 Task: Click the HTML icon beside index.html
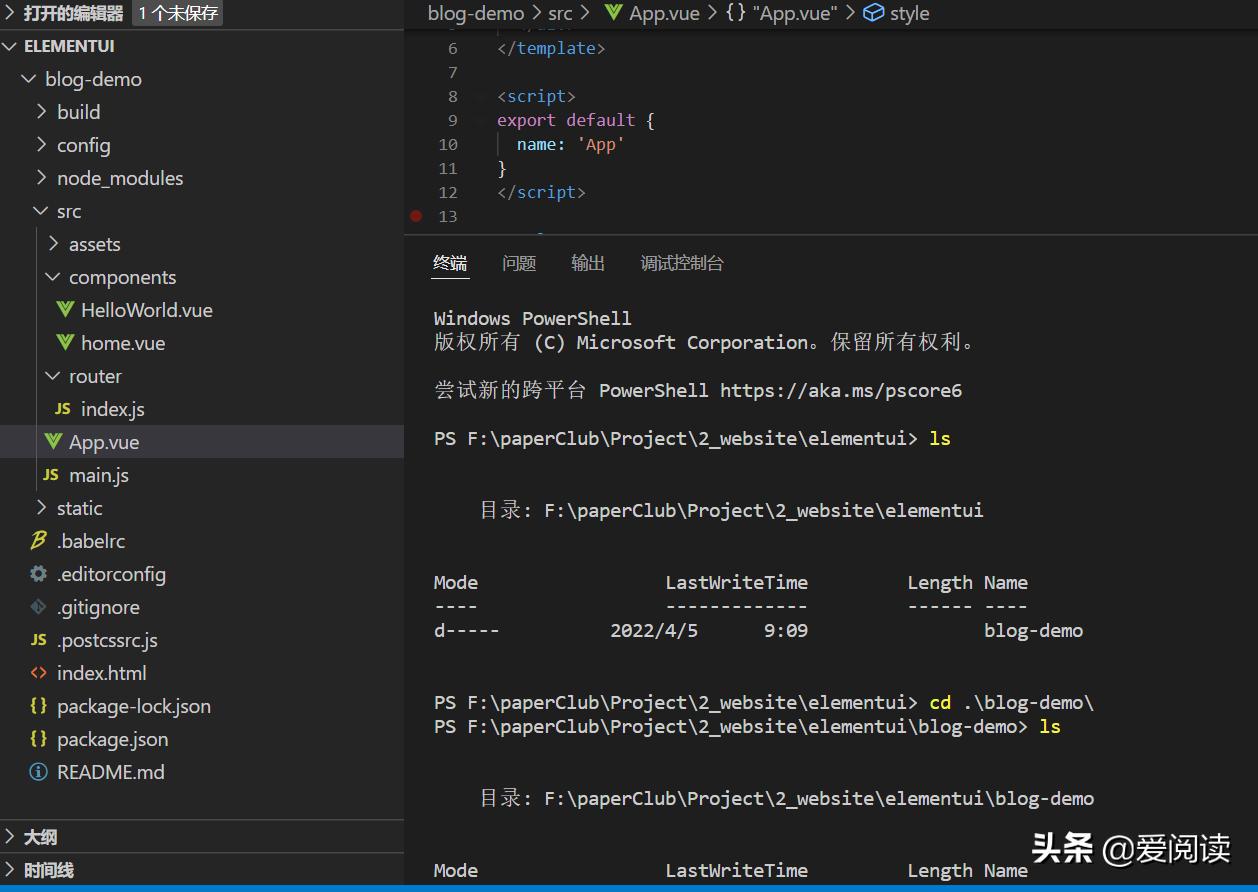click(x=39, y=673)
